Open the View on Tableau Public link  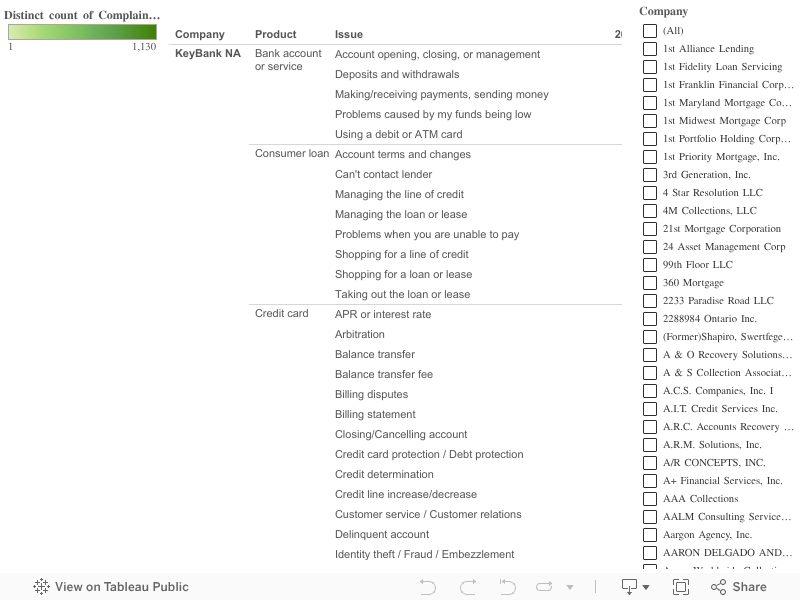[x=111, y=587]
